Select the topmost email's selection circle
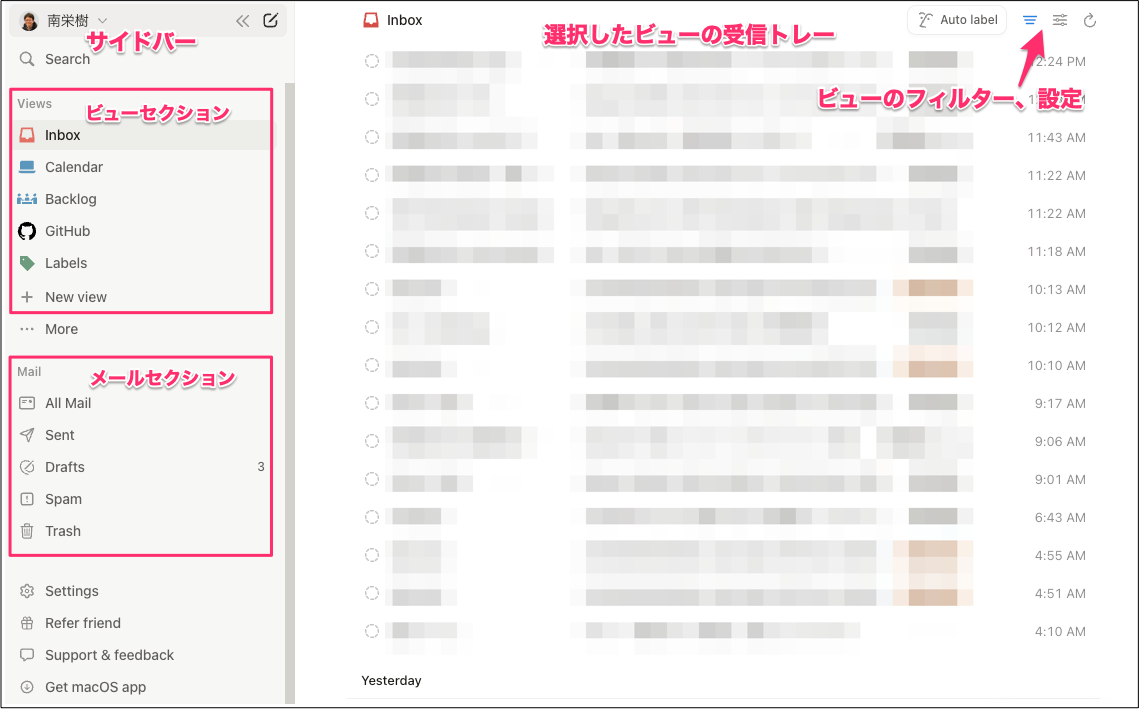This screenshot has height=709, width=1139. pyautogui.click(x=372, y=61)
